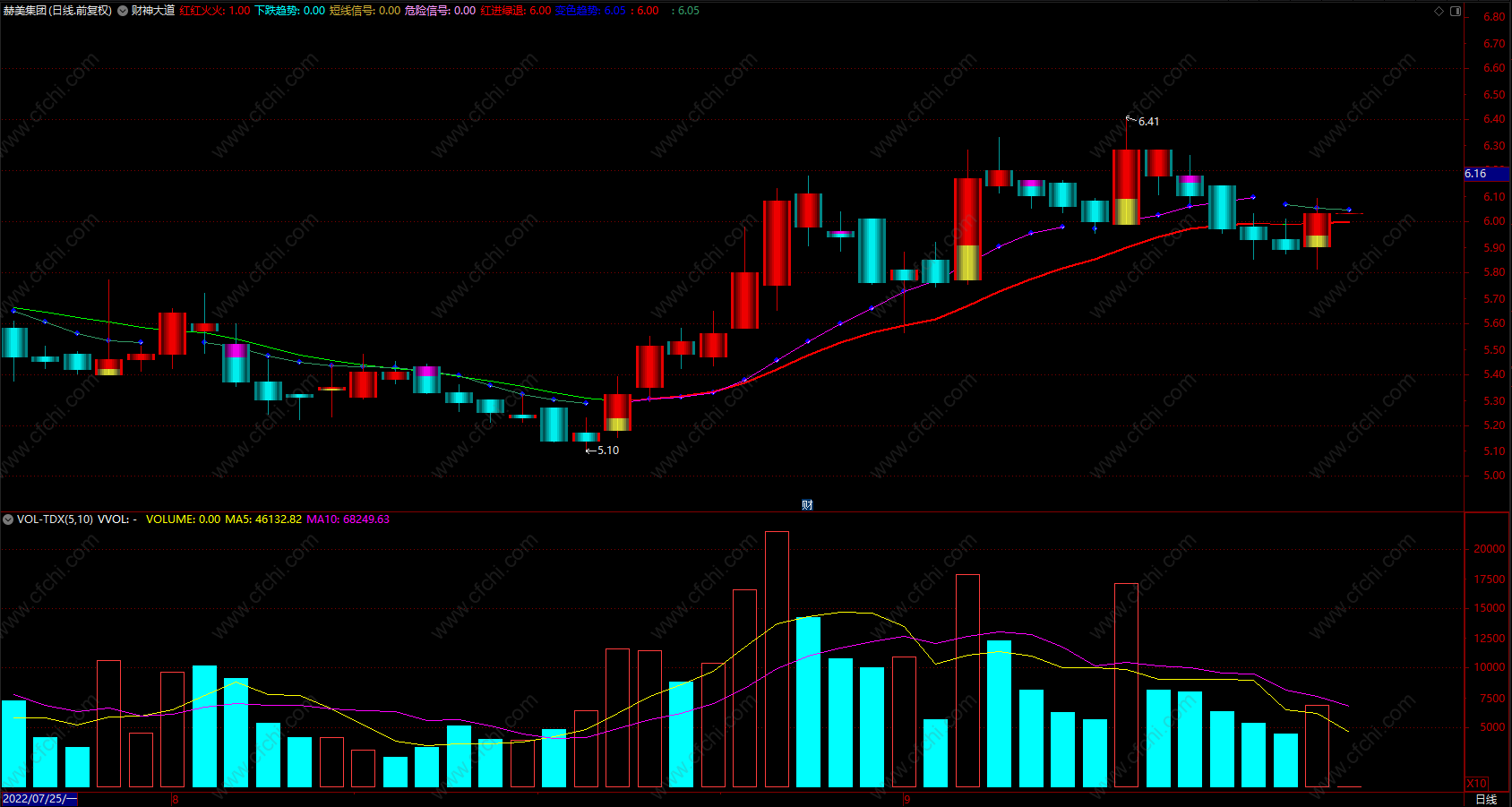1512x807 pixels.
Task: Click the VOLUME: 0.00 readout
Action: pyautogui.click(x=183, y=519)
